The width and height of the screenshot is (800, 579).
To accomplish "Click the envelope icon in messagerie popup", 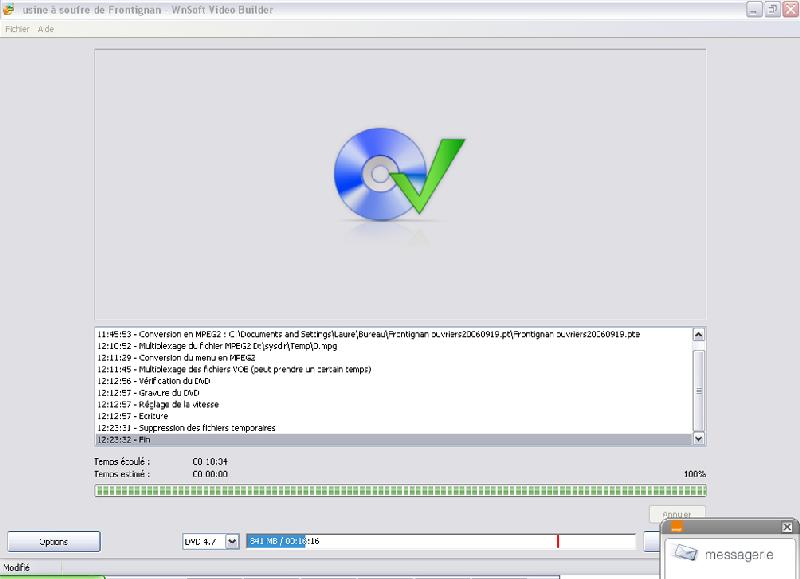I will (685, 553).
